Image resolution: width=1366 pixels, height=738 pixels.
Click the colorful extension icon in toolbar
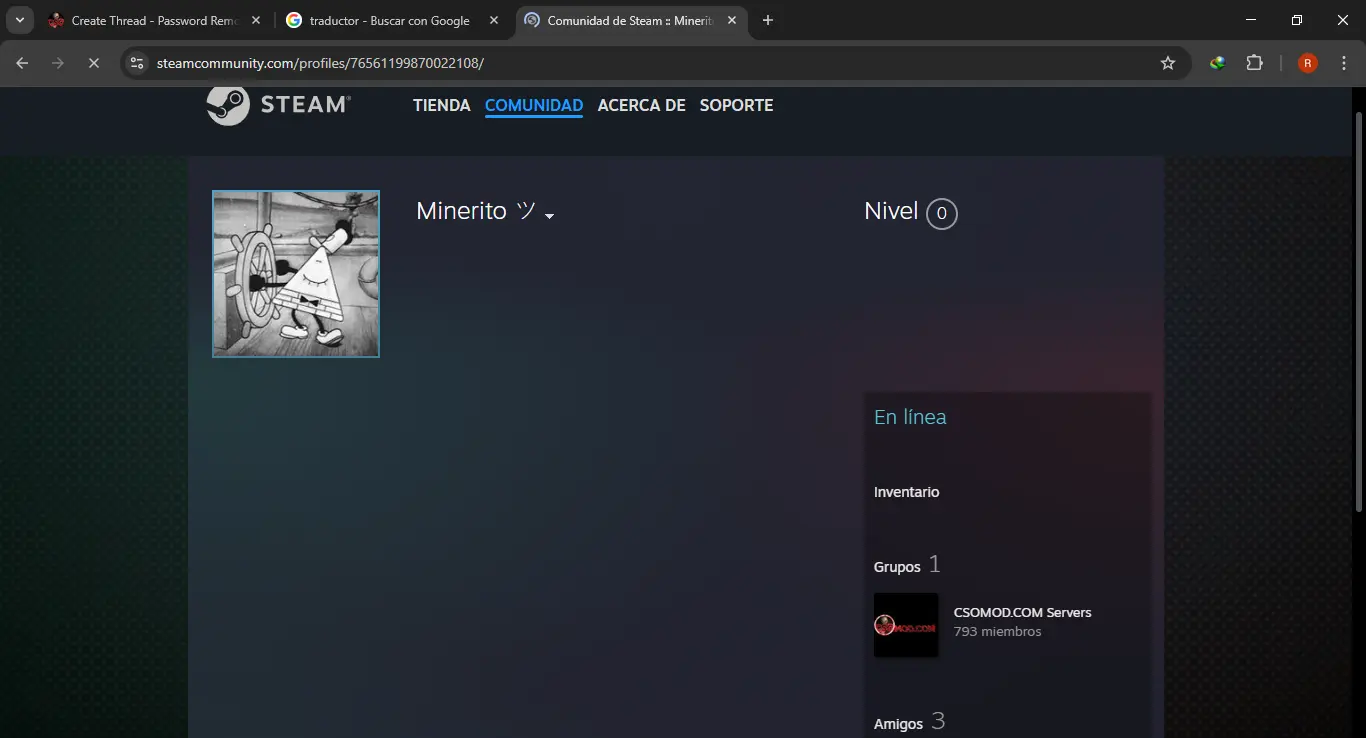tap(1217, 63)
